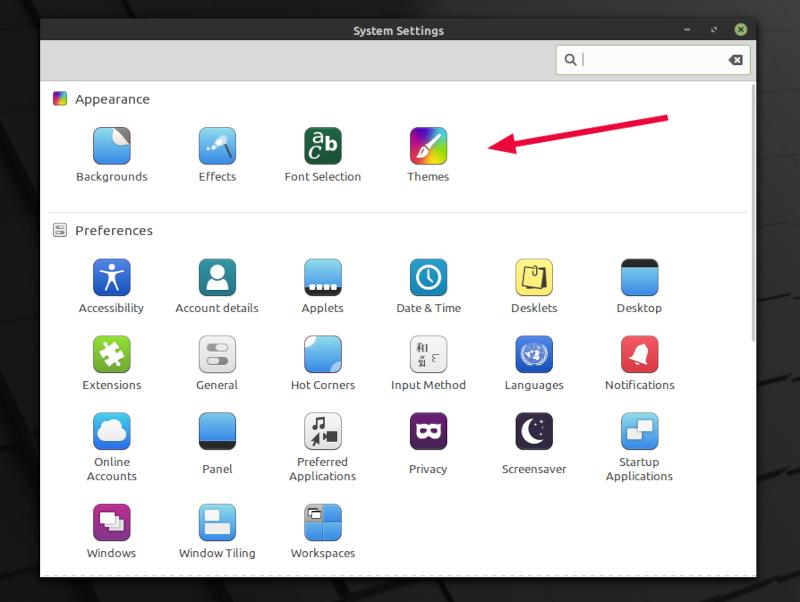Clear the search field text
Viewport: 800px width, 602px height.
(x=735, y=60)
